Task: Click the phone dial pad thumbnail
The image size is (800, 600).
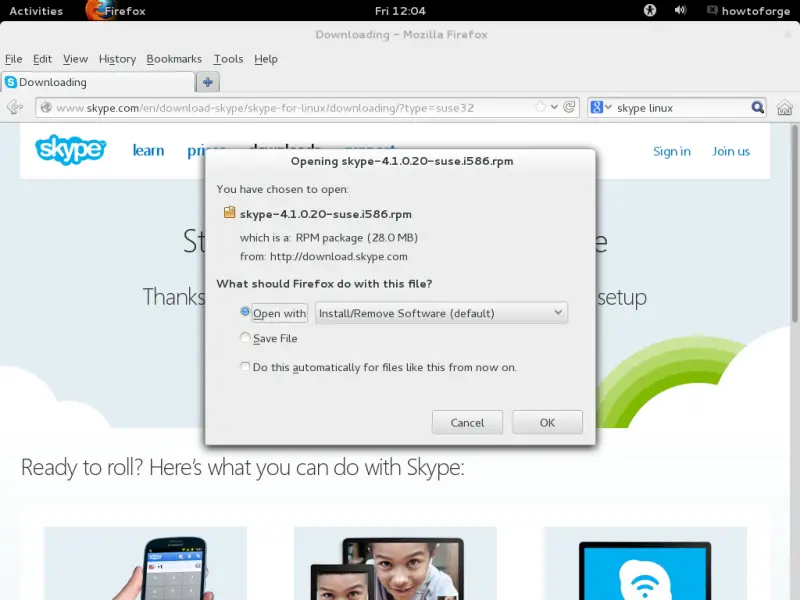Action: tap(145, 563)
